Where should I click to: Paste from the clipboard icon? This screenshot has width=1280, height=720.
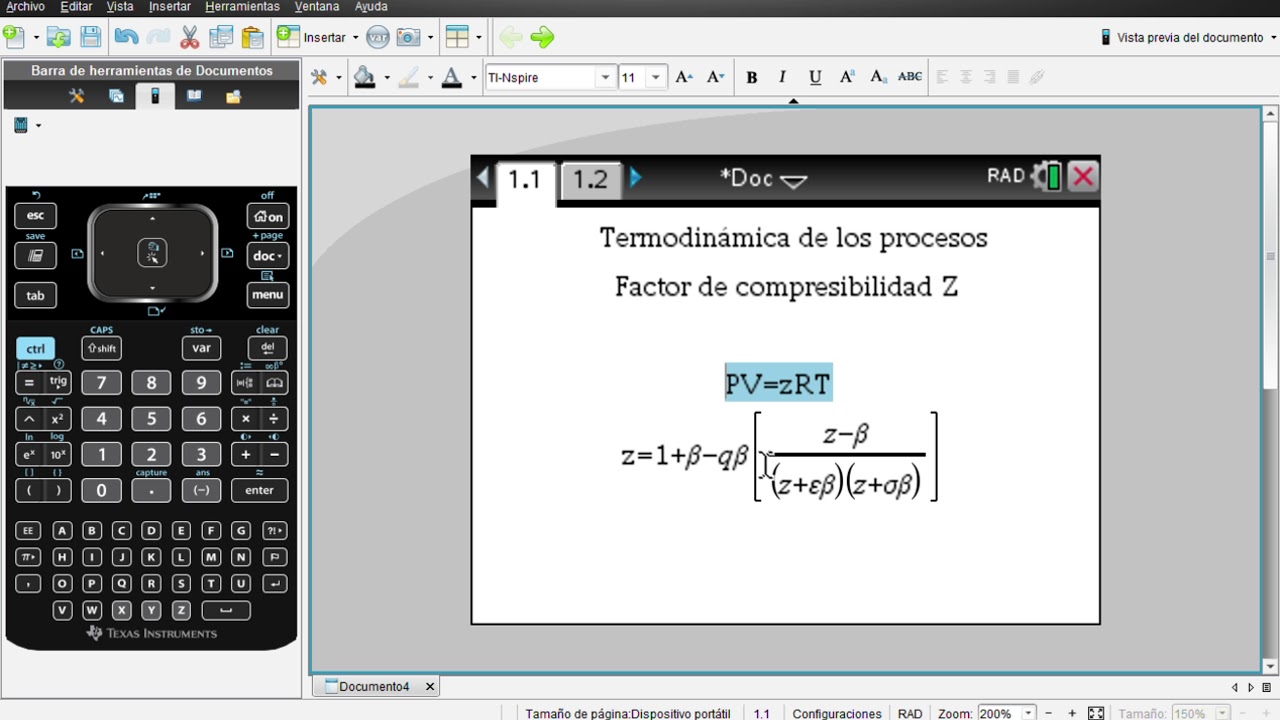(x=252, y=38)
